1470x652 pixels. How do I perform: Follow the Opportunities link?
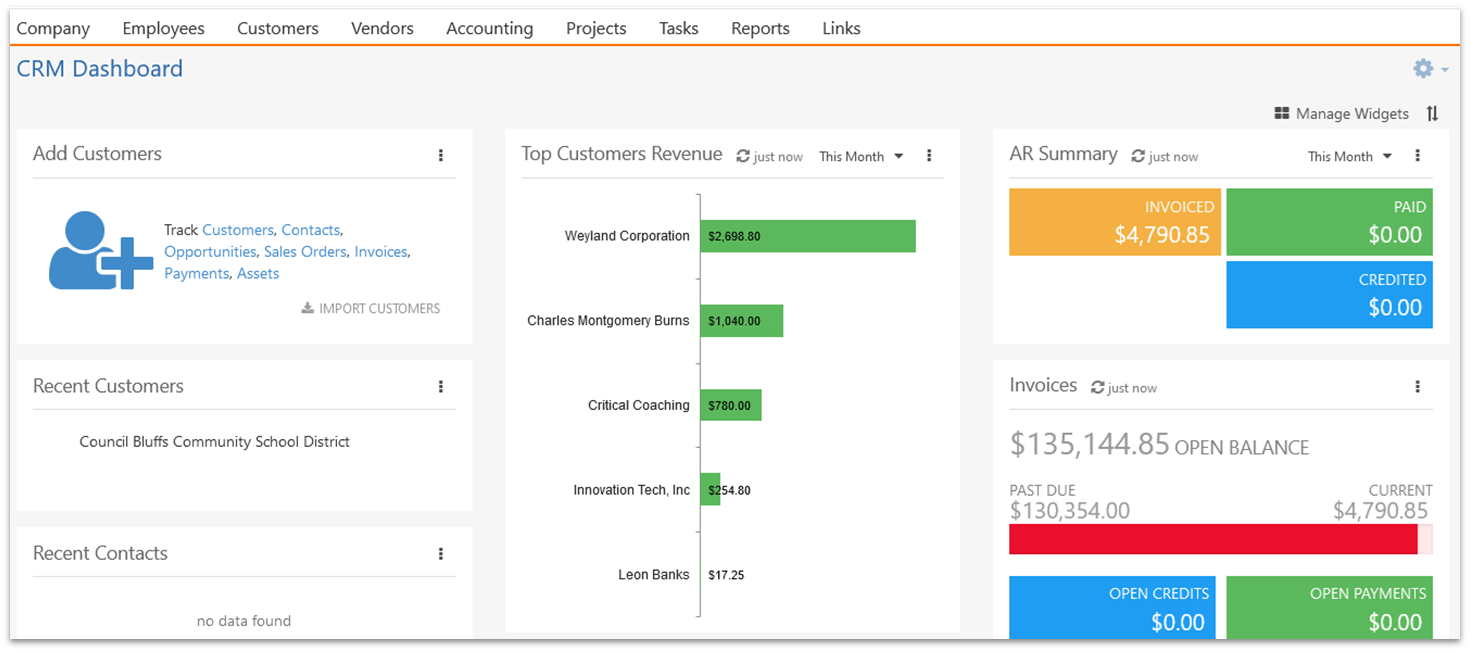click(210, 252)
